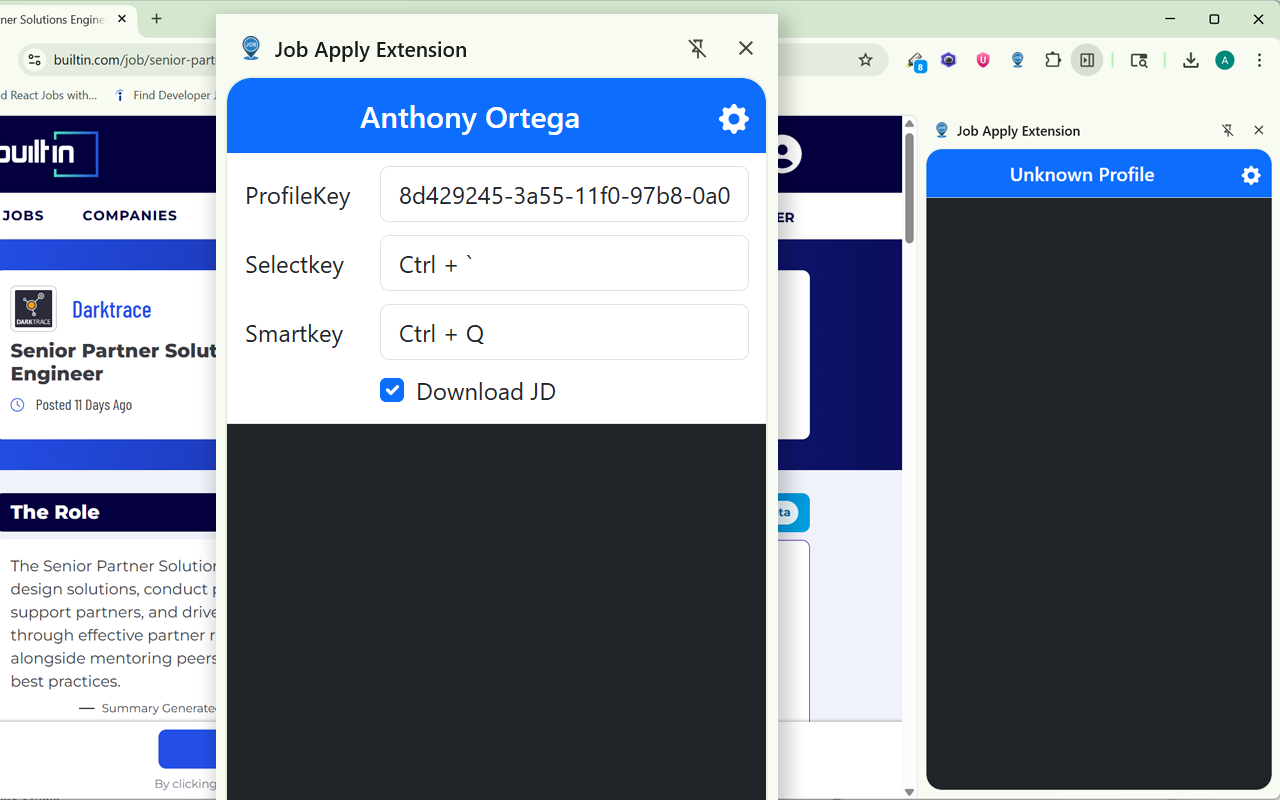
Task: Open the Chrome profile avatar menu
Action: [1224, 60]
